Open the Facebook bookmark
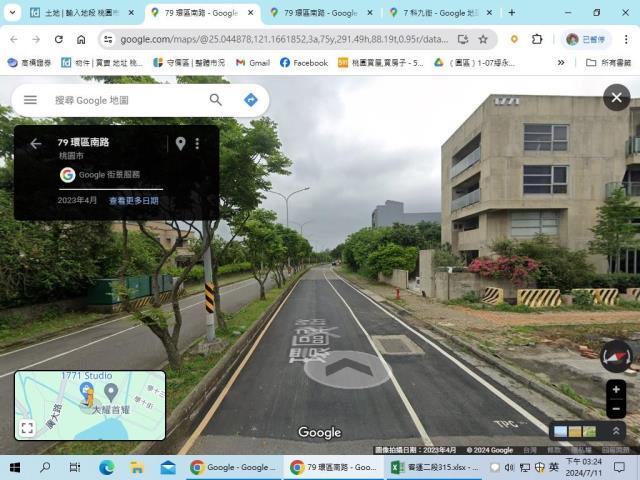This screenshot has height=480, width=640. point(304,62)
